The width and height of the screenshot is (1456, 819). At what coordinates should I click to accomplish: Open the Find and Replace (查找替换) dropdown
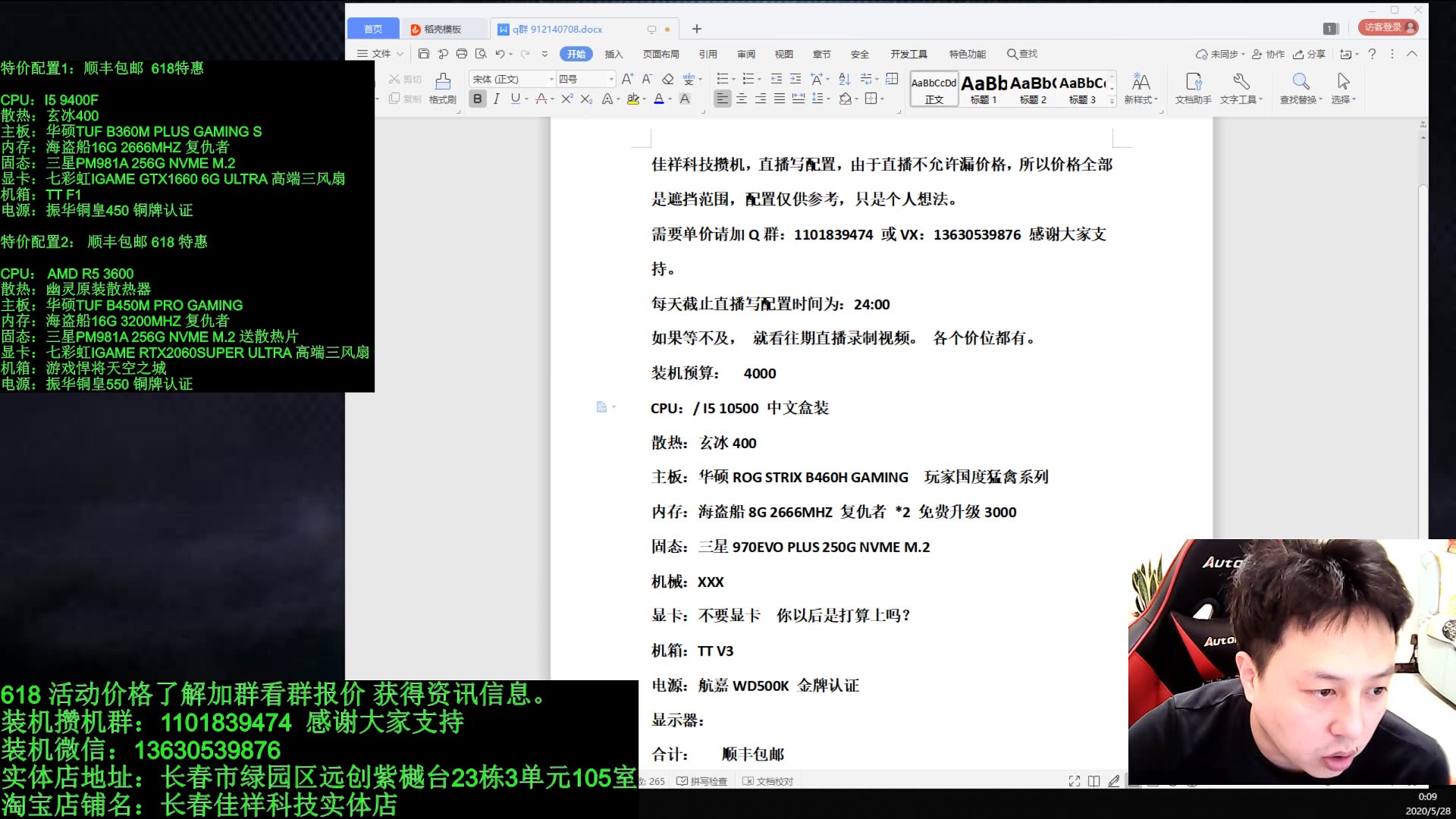click(1301, 89)
